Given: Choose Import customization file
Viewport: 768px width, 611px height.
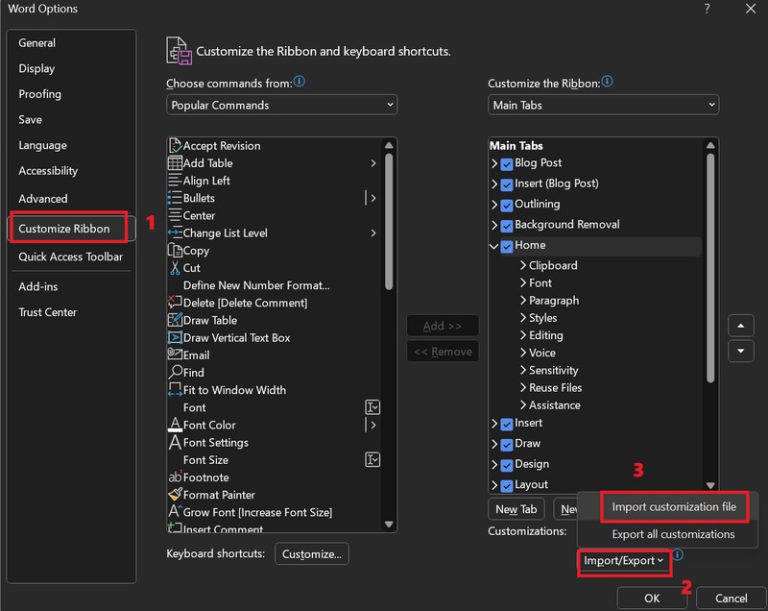Looking at the screenshot, I should 673,507.
